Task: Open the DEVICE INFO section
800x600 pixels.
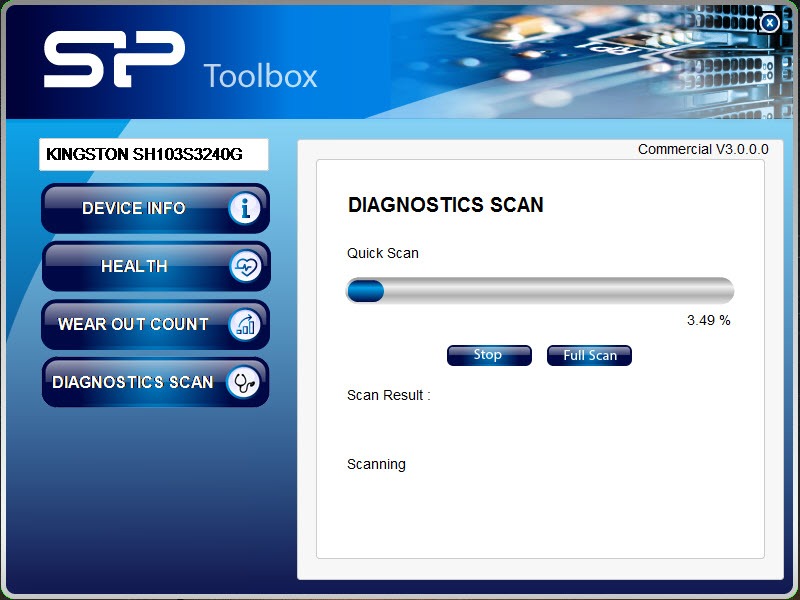Action: tap(155, 208)
